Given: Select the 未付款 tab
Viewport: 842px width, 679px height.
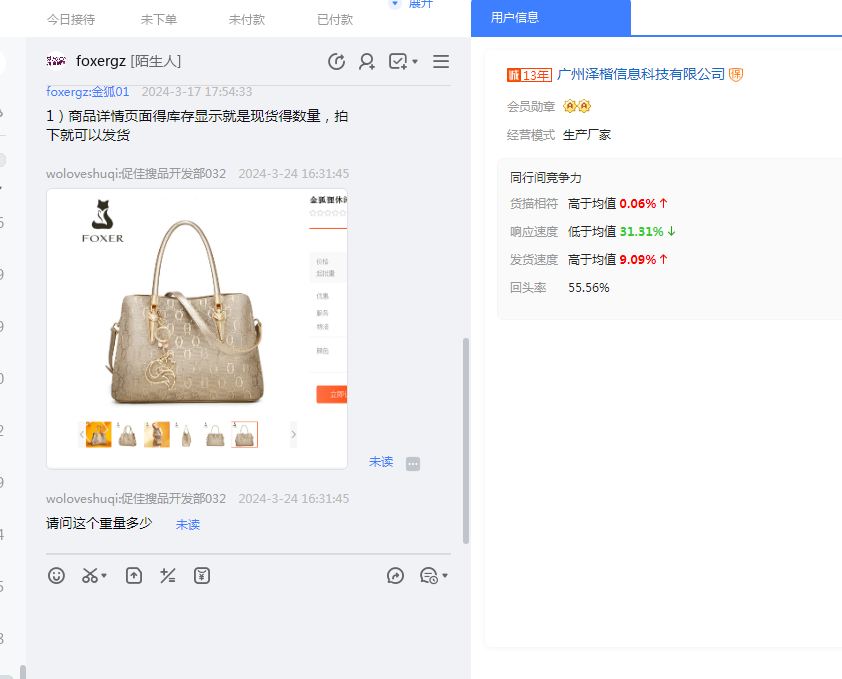Looking at the screenshot, I should click(247, 19).
